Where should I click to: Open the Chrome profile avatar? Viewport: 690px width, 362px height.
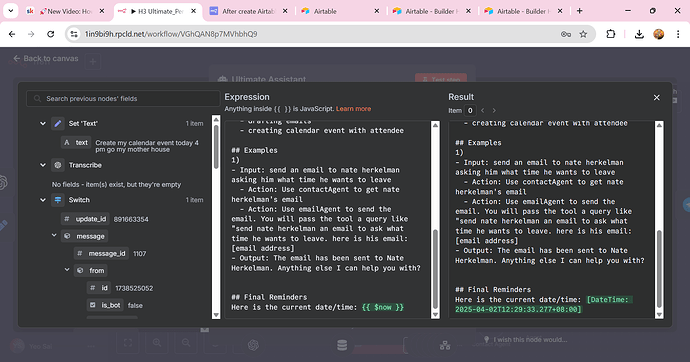point(658,34)
